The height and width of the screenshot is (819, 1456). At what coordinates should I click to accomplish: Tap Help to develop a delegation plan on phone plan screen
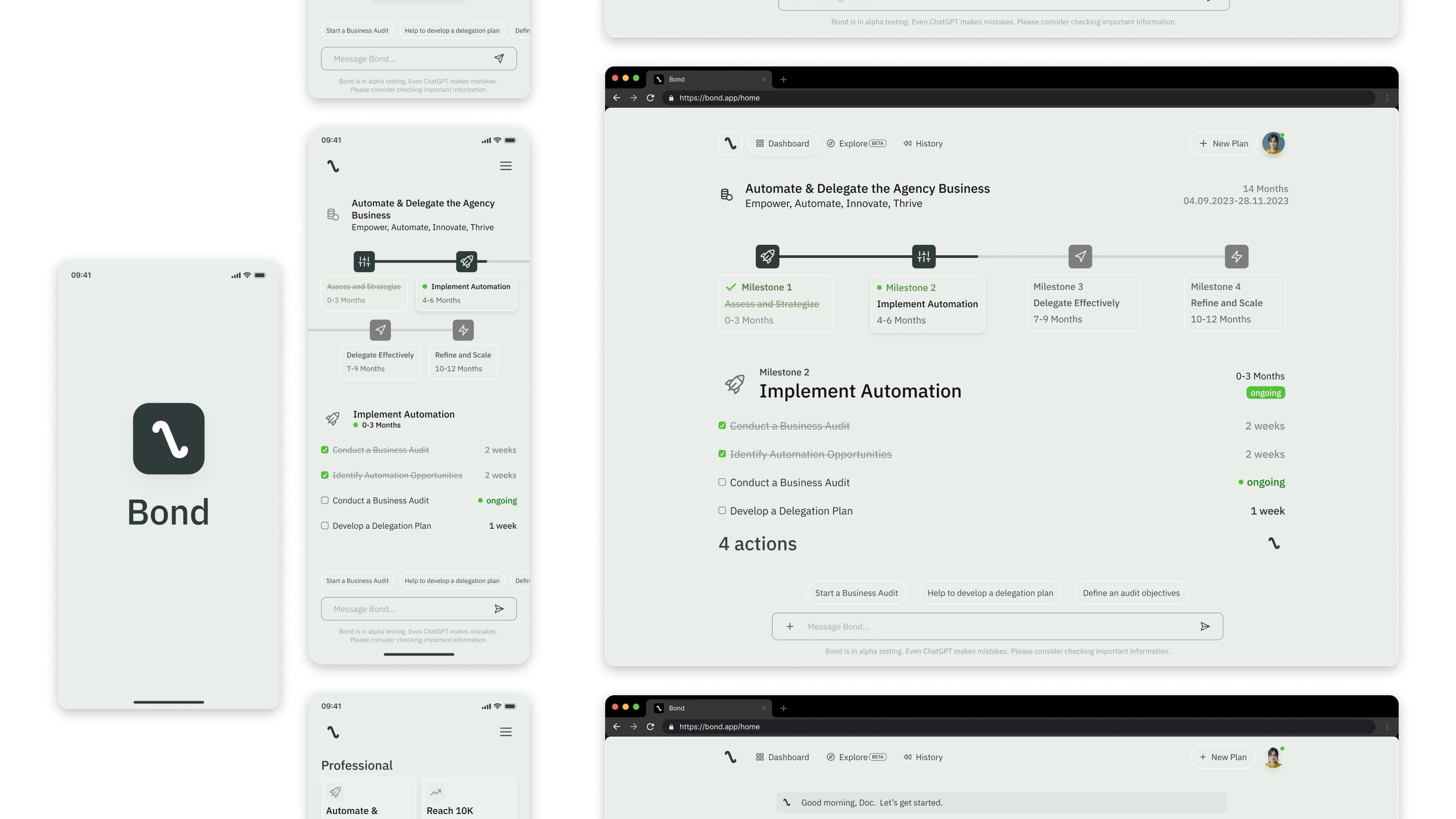452,581
